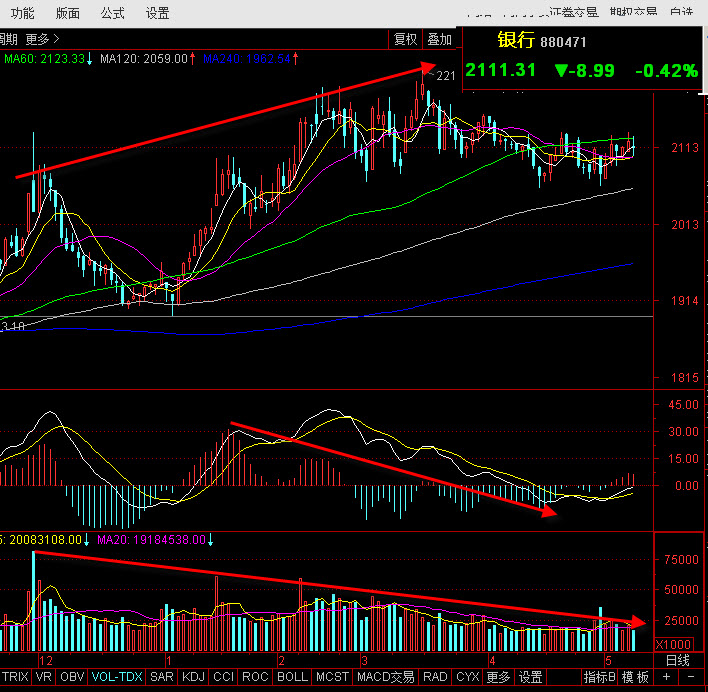Open the 版面 menu
Image resolution: width=708 pixels, height=692 pixels.
pos(67,13)
